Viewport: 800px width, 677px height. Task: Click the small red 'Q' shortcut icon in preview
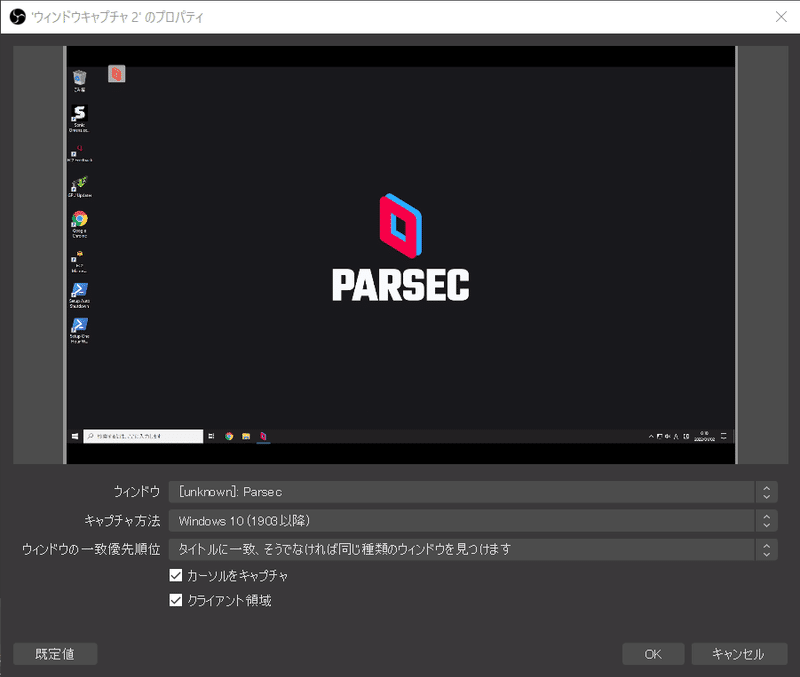click(80, 153)
